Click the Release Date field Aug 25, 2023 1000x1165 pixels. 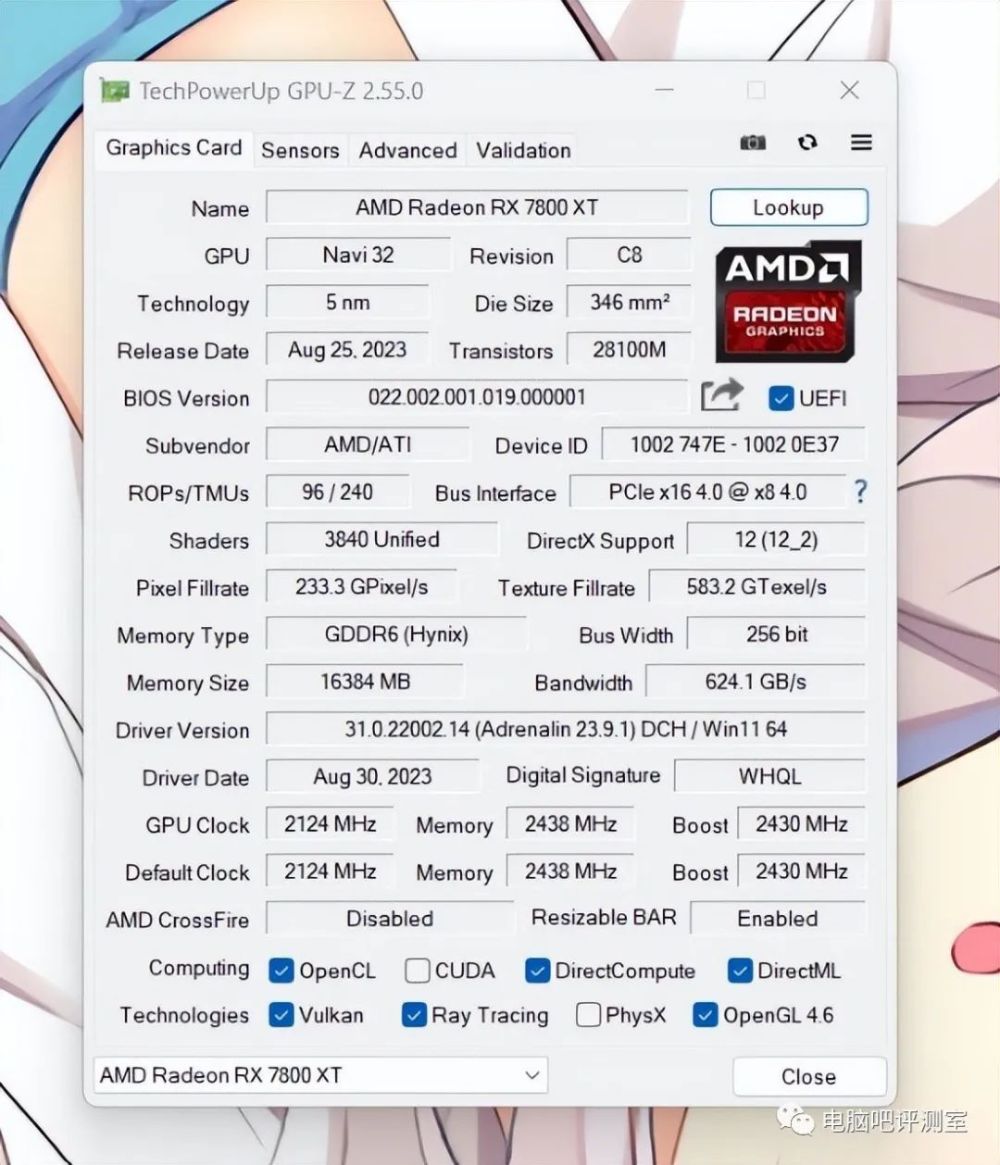pyautogui.click(x=347, y=349)
